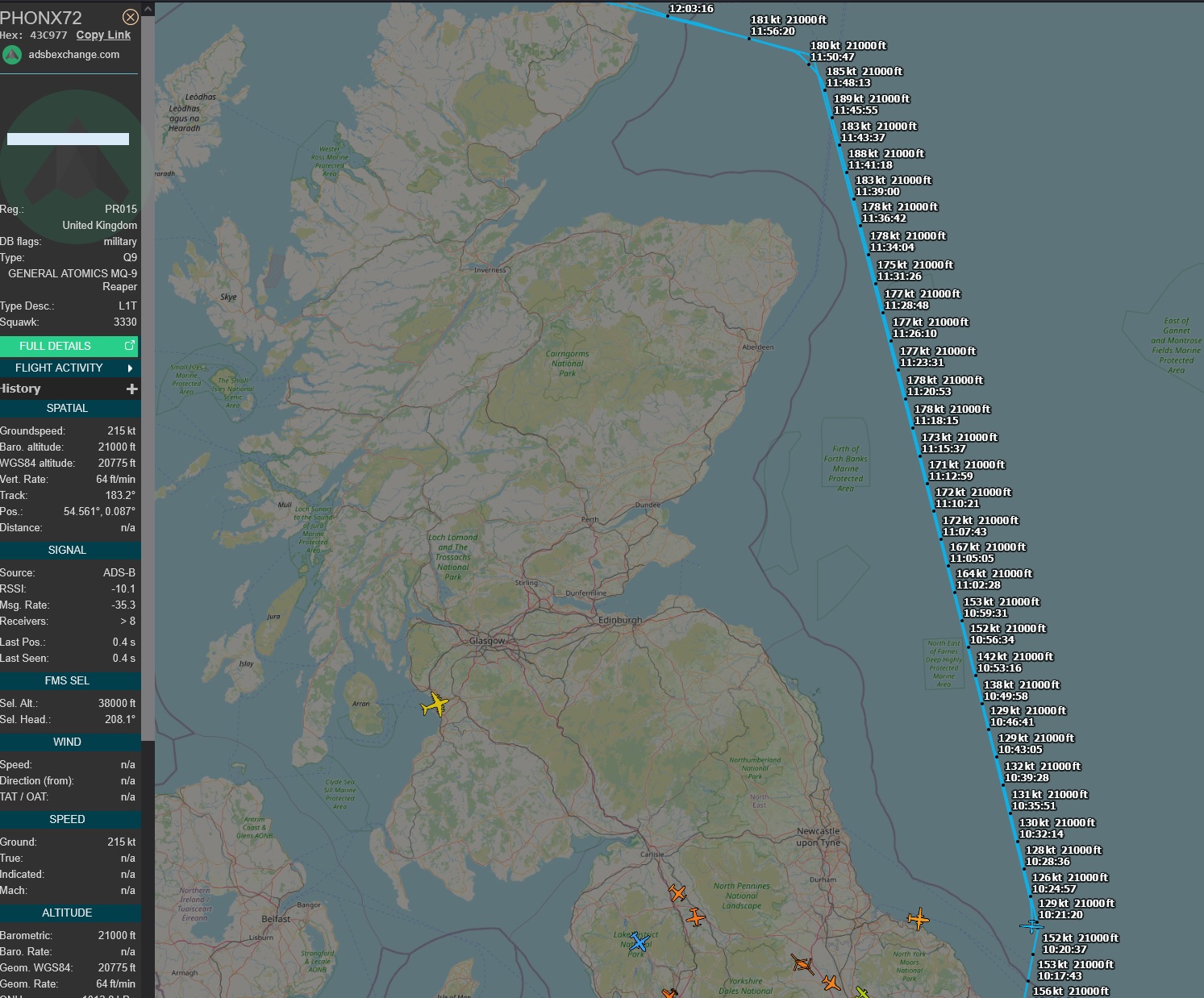
Task: Click the Sel. Alt. value 38000 ft
Action: pos(117,704)
